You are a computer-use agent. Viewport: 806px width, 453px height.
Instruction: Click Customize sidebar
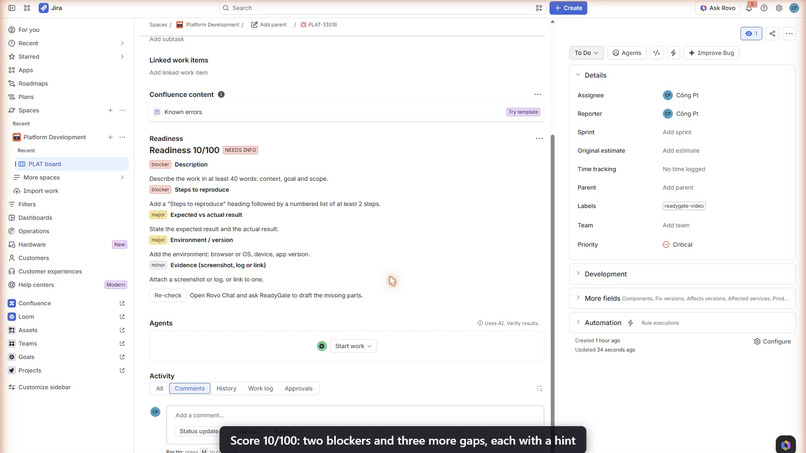click(44, 387)
